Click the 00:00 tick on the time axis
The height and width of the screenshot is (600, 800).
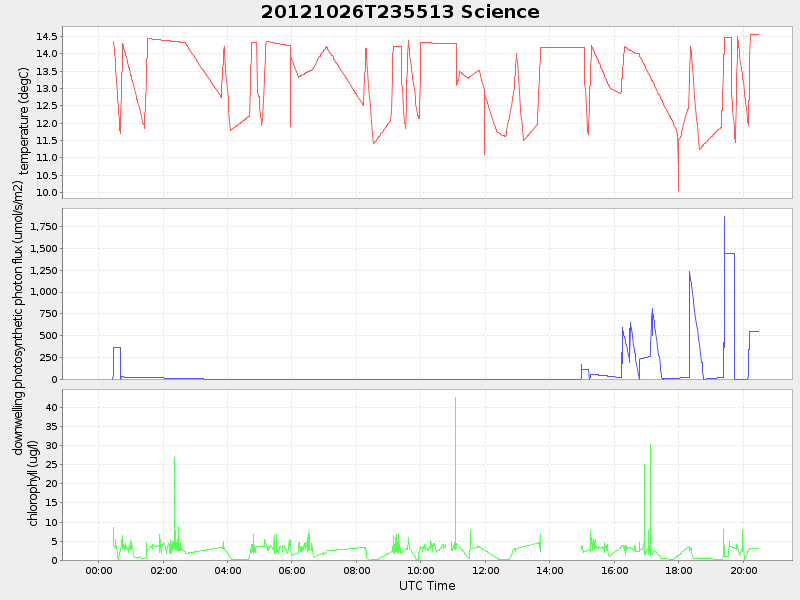pos(99,570)
